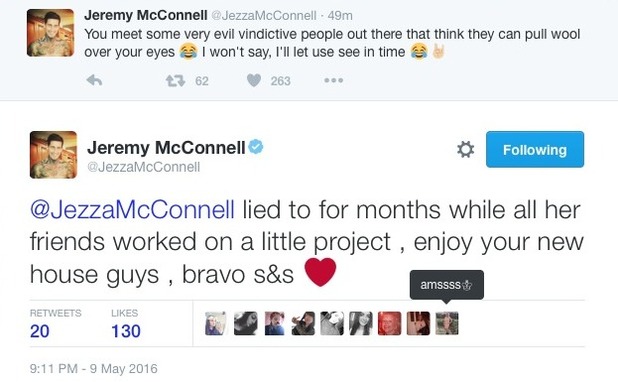Open the fourth liker avatar in the row

303,323
